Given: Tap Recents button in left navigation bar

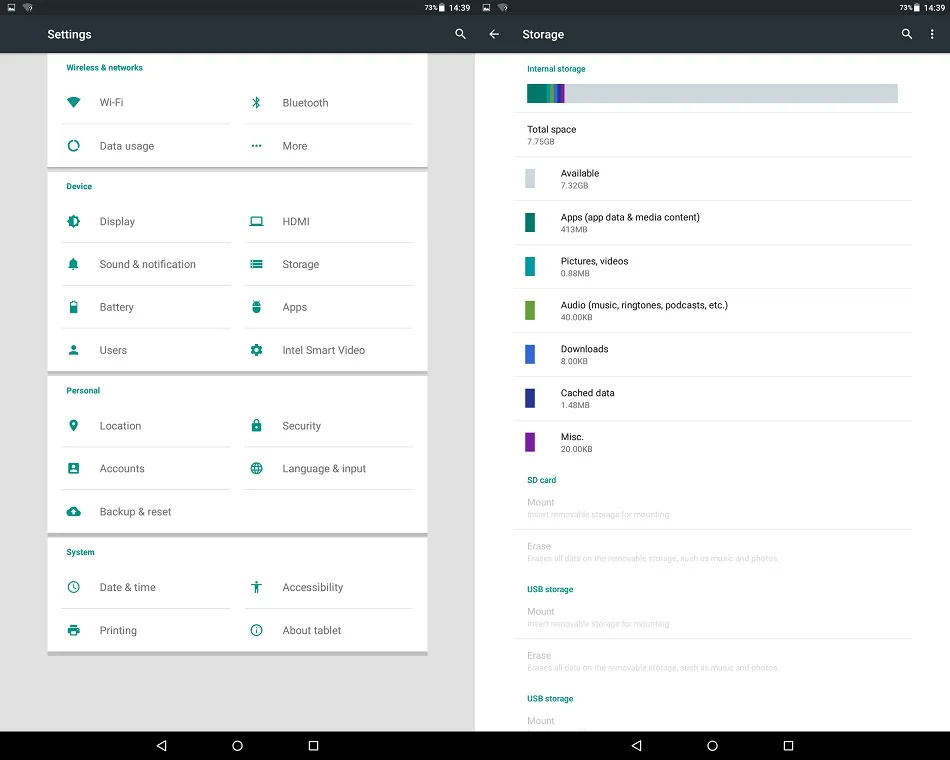Looking at the screenshot, I should click(313, 745).
